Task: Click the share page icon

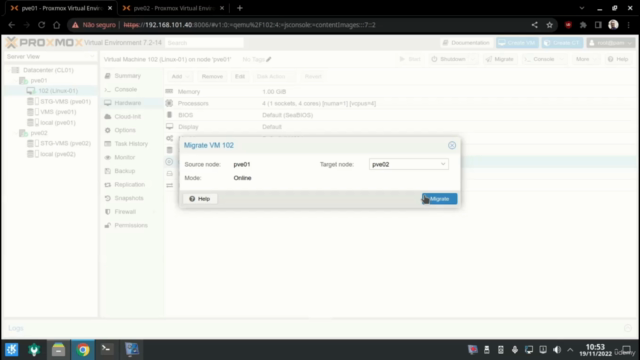Action: [x=534, y=25]
